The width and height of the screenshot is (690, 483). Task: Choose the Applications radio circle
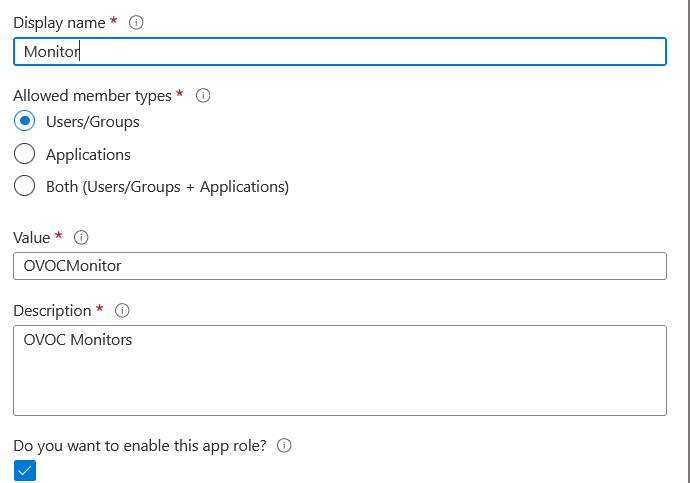click(26, 155)
